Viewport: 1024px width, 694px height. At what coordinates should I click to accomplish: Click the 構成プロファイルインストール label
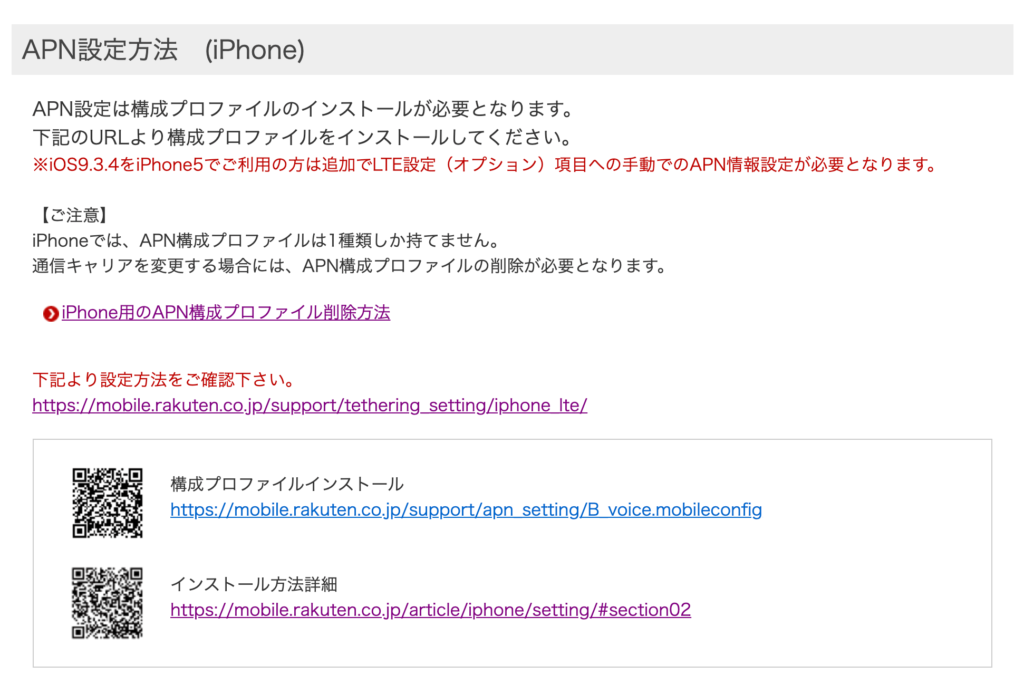click(287, 484)
